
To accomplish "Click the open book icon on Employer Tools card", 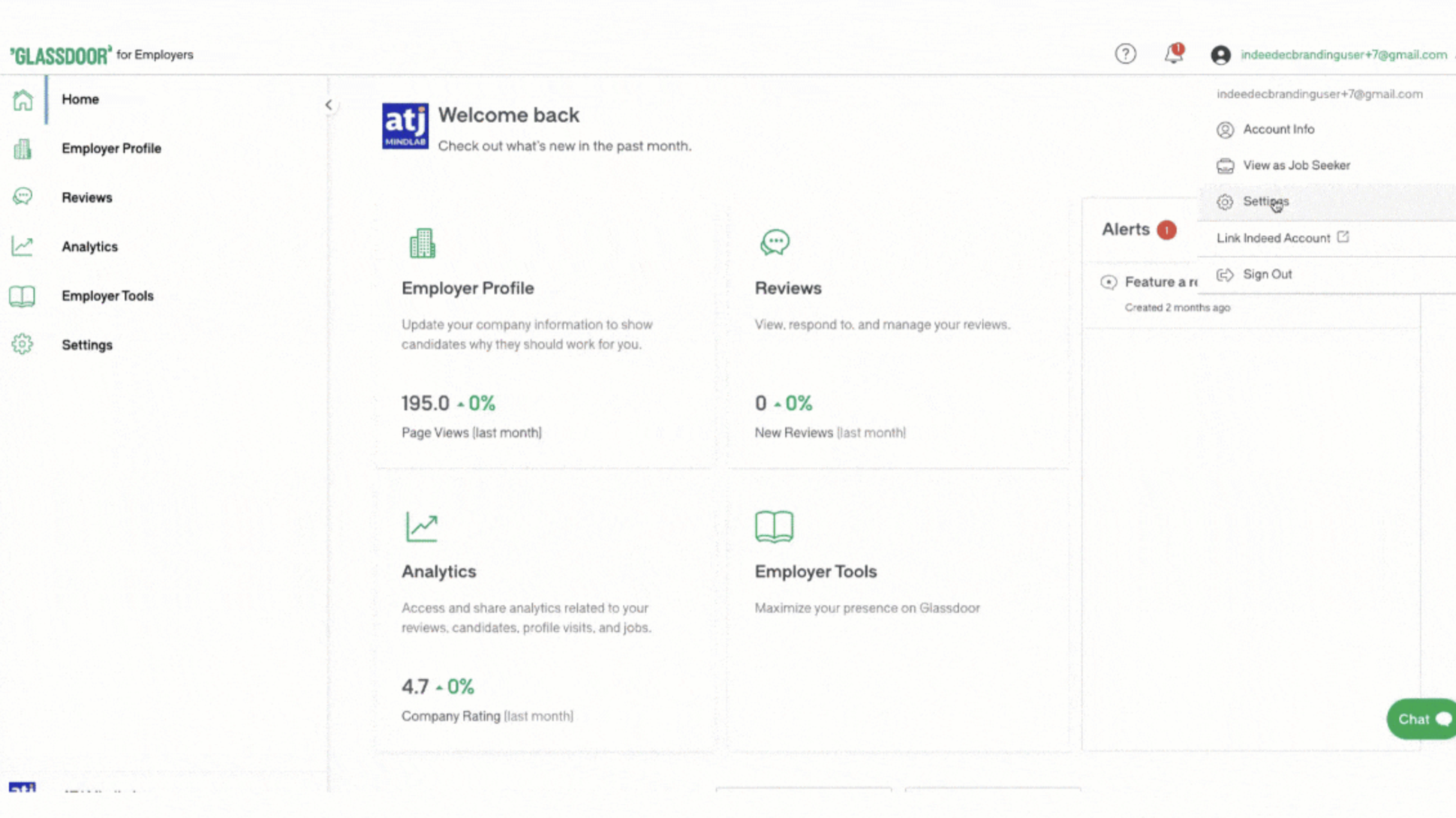I will click(774, 526).
